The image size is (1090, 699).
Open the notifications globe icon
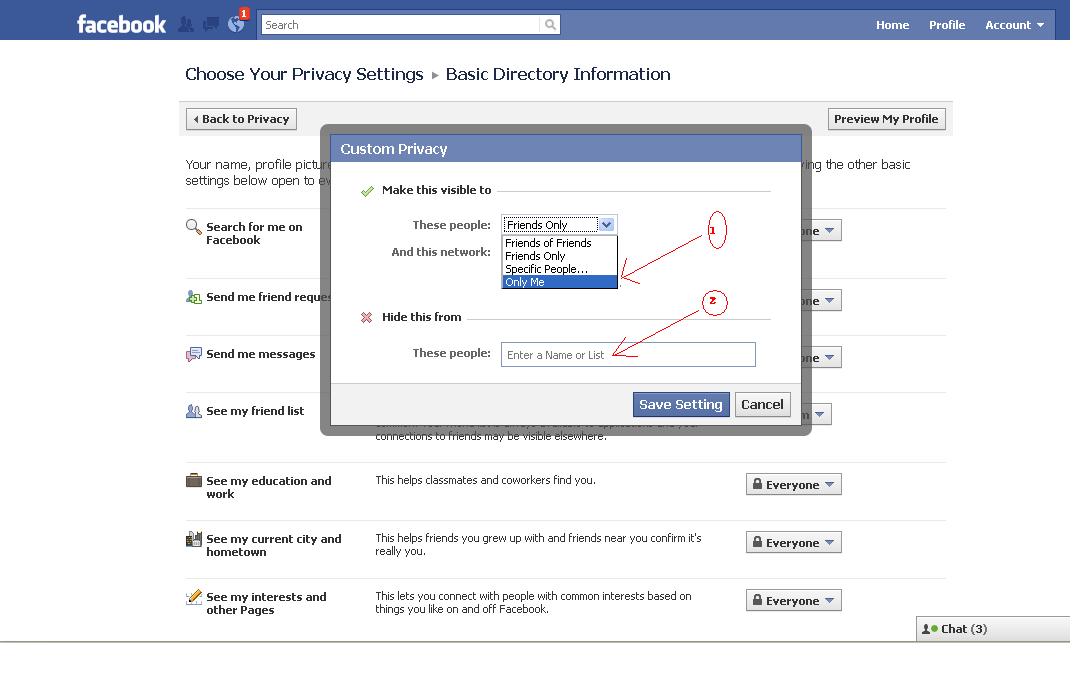click(x=236, y=24)
